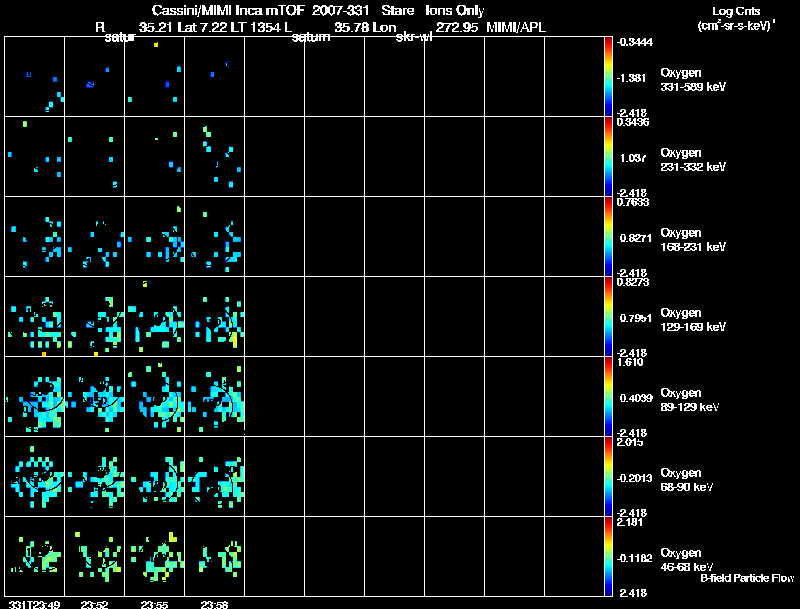
Task: Click the B-field Particle Flow text
Action: click(746, 578)
